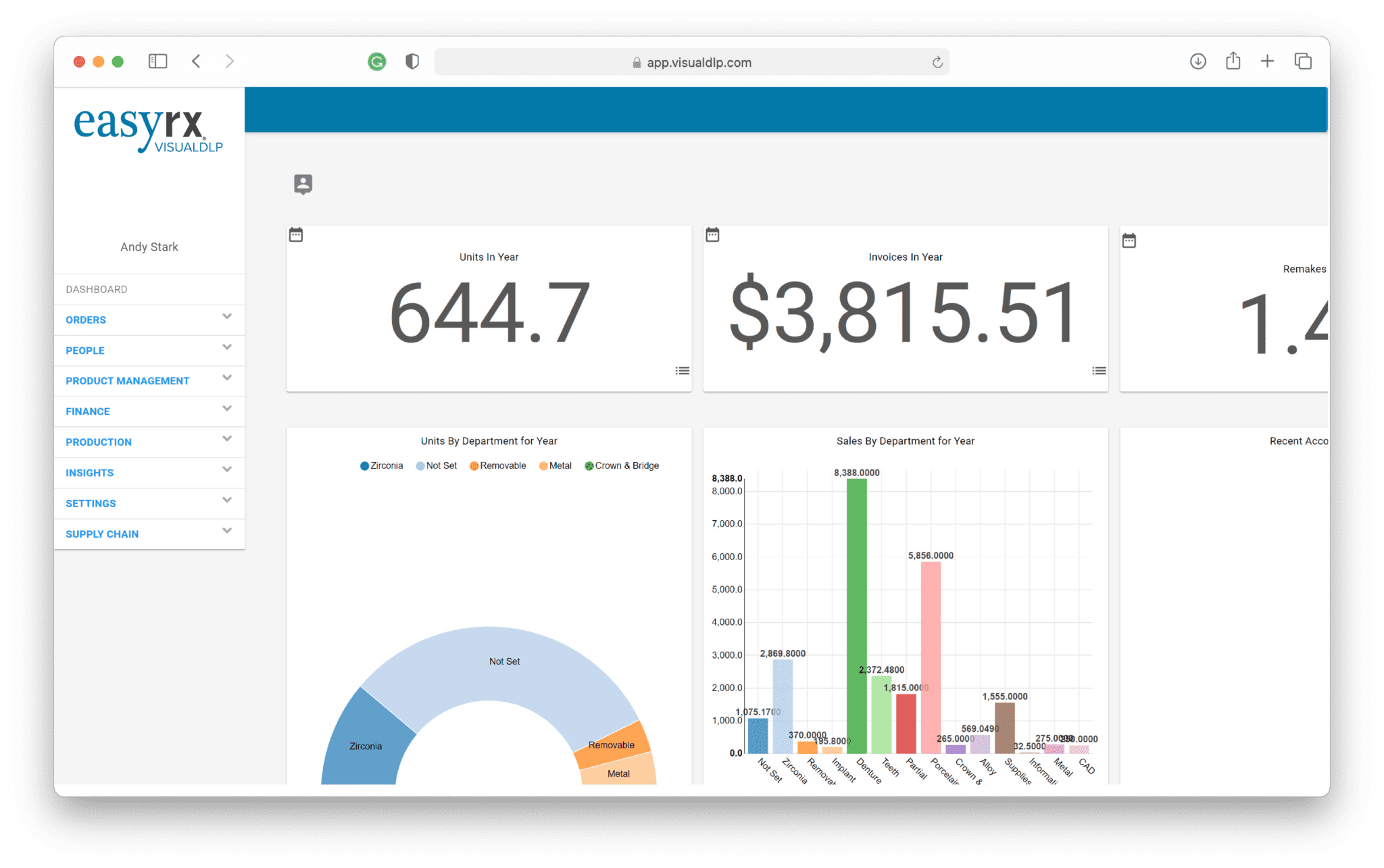Click the user profile icon above the cards
The height and width of the screenshot is (868, 1384).
pos(303,184)
